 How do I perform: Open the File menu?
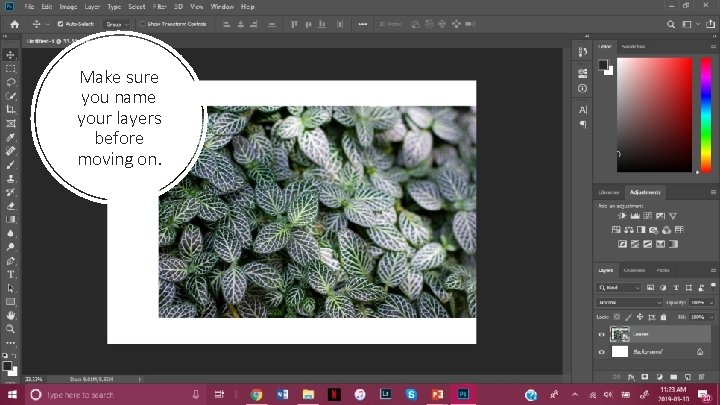tap(29, 6)
